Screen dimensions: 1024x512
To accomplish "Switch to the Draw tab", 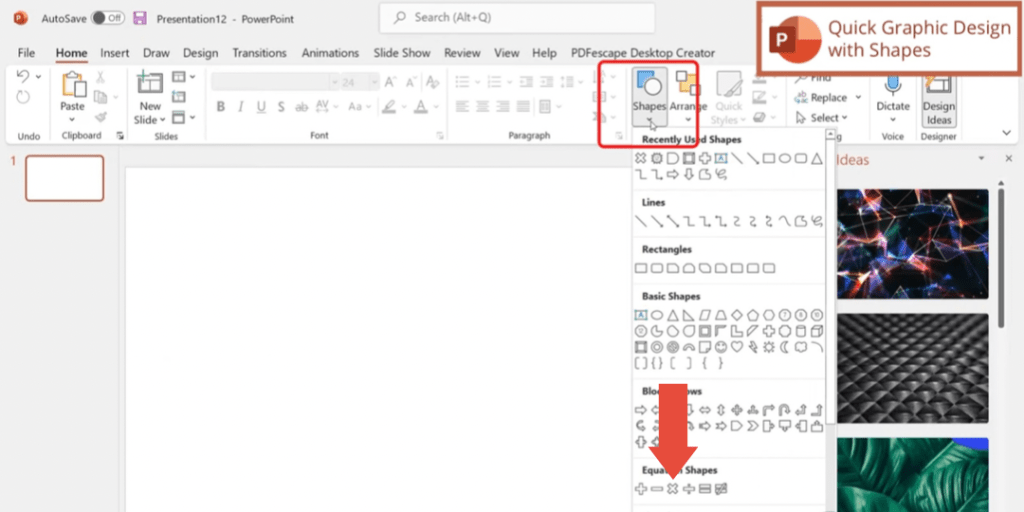I will 156,53.
